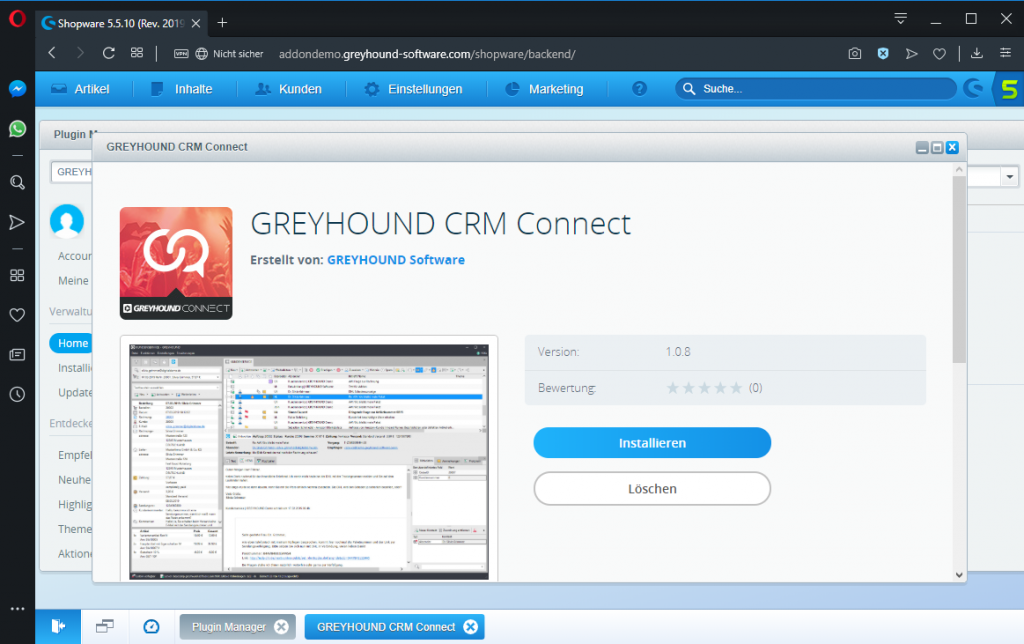
Task: Send page to My Flow
Action: [x=912, y=54]
